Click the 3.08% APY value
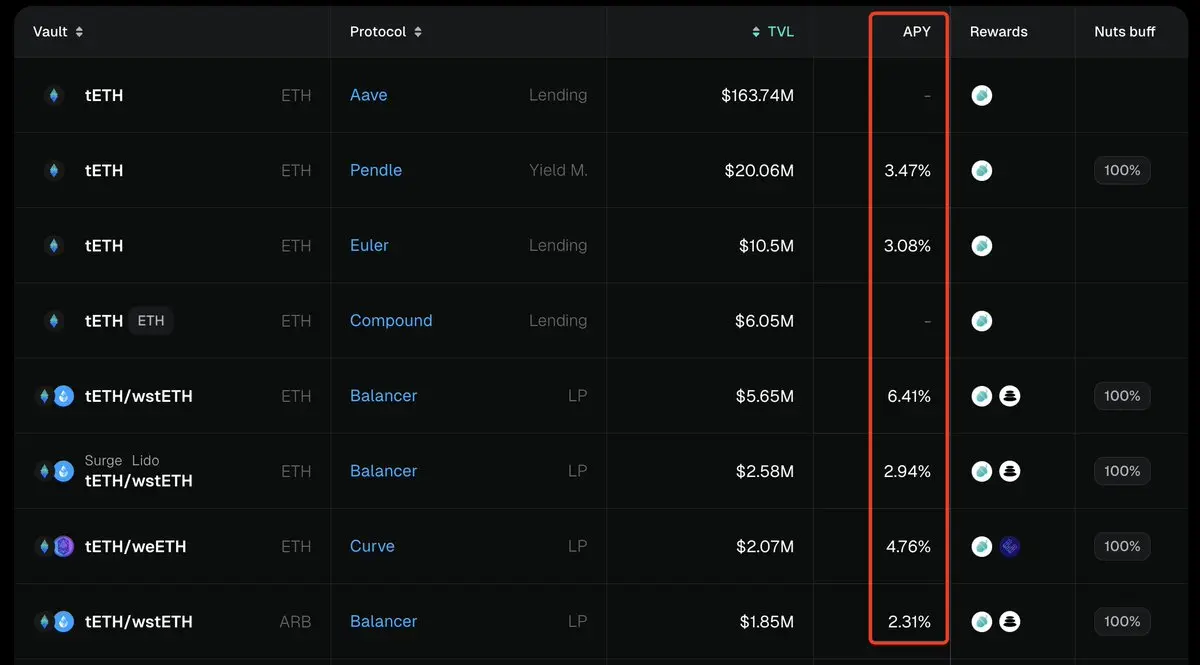This screenshot has width=1200, height=665. point(908,245)
